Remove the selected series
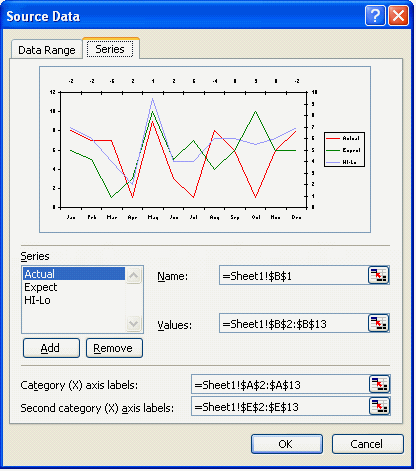The width and height of the screenshot is (416, 471). coord(114,348)
